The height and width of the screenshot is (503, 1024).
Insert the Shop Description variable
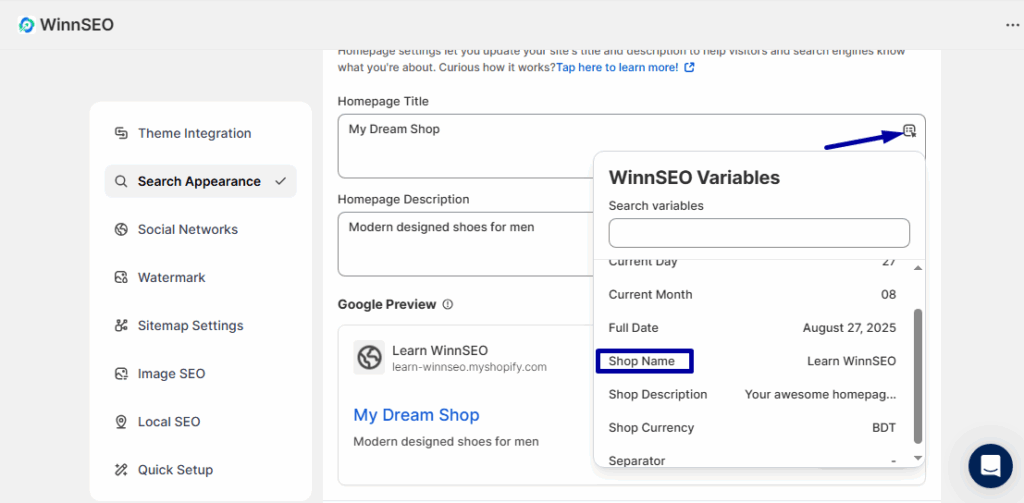752,395
